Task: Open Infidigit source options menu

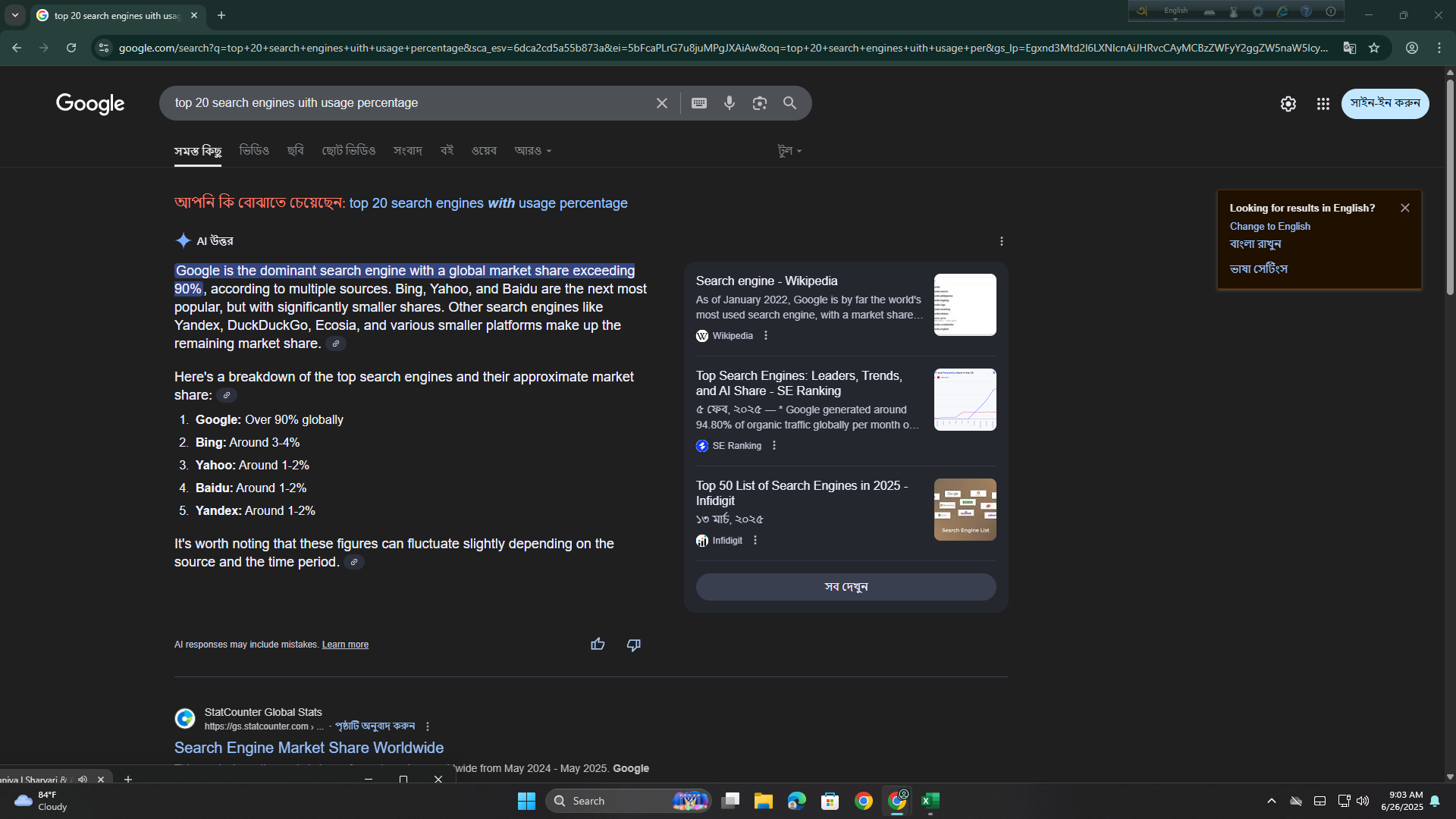Action: tap(755, 541)
